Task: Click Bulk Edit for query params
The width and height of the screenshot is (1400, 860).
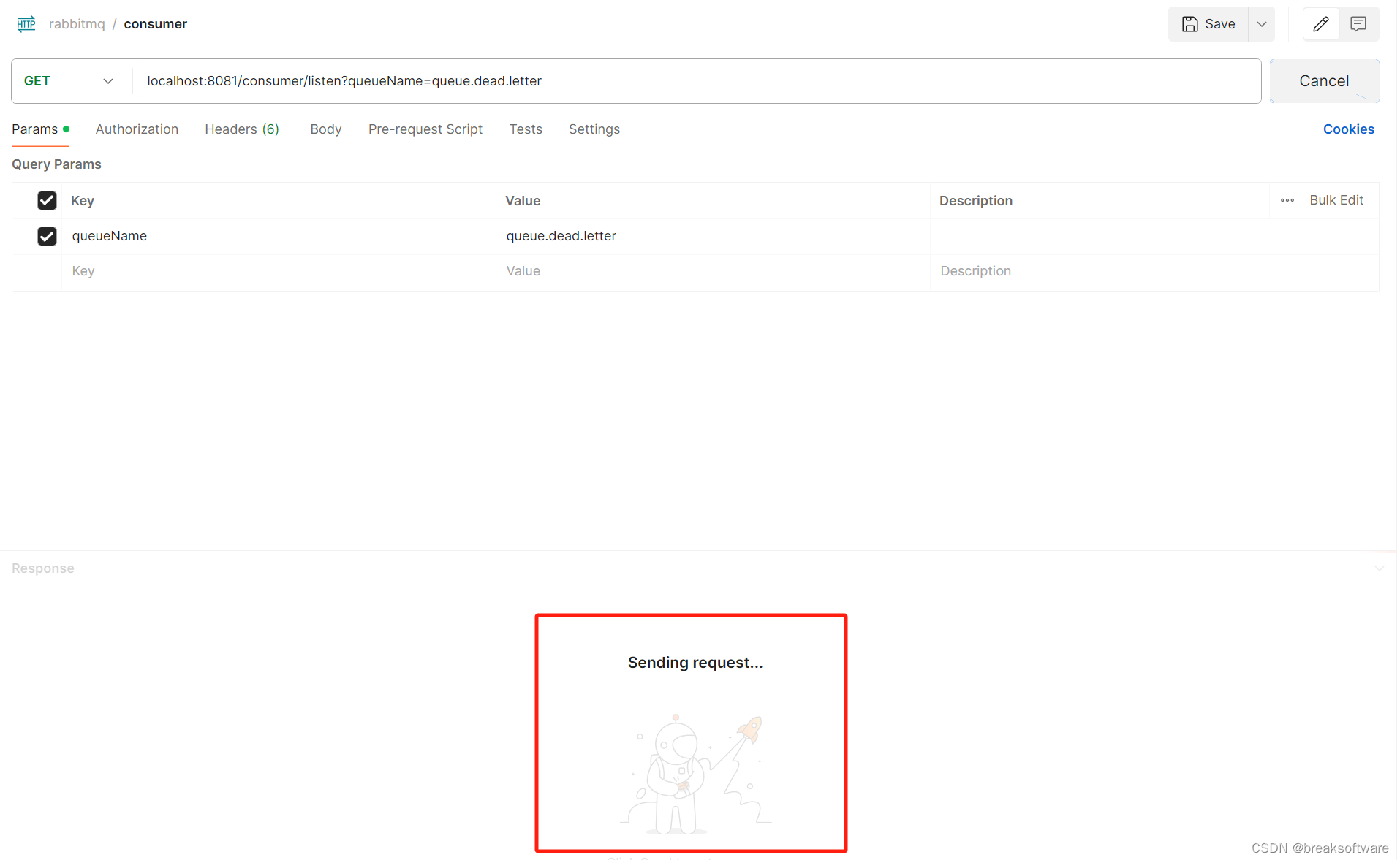Action: pyautogui.click(x=1336, y=200)
